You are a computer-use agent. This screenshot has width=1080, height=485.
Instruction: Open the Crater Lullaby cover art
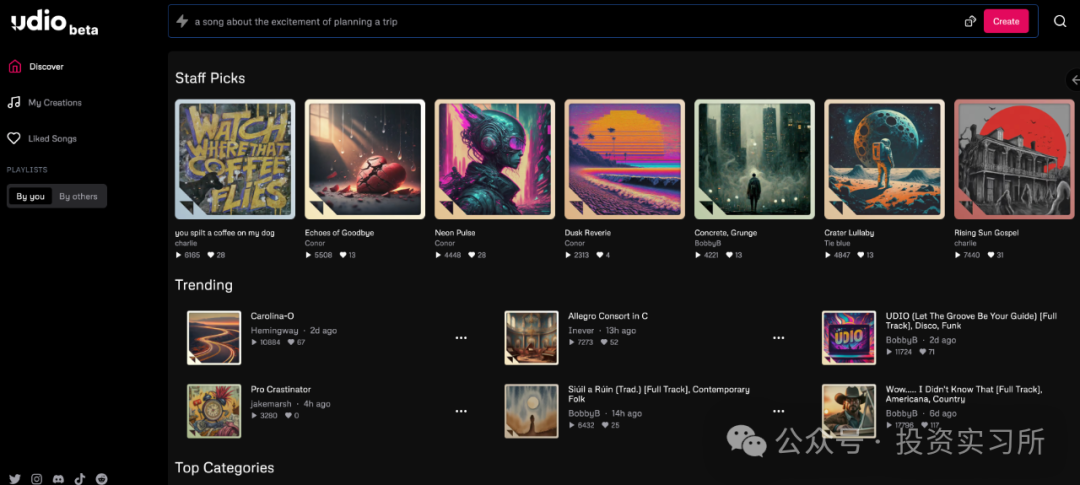(884, 159)
